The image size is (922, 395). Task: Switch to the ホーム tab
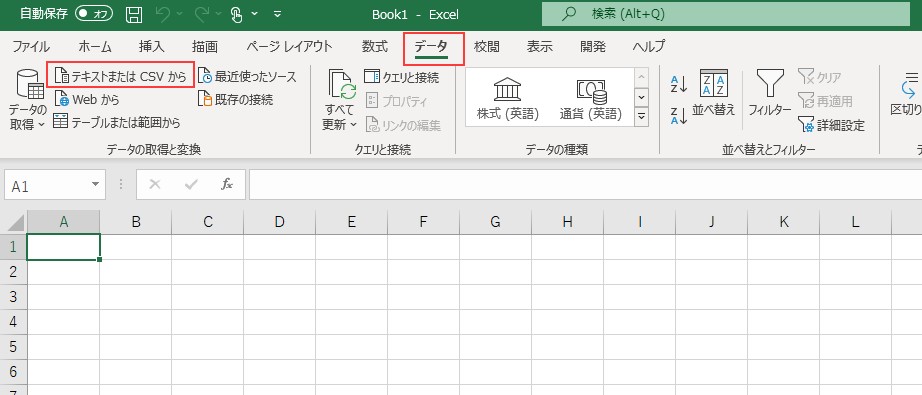(95, 46)
